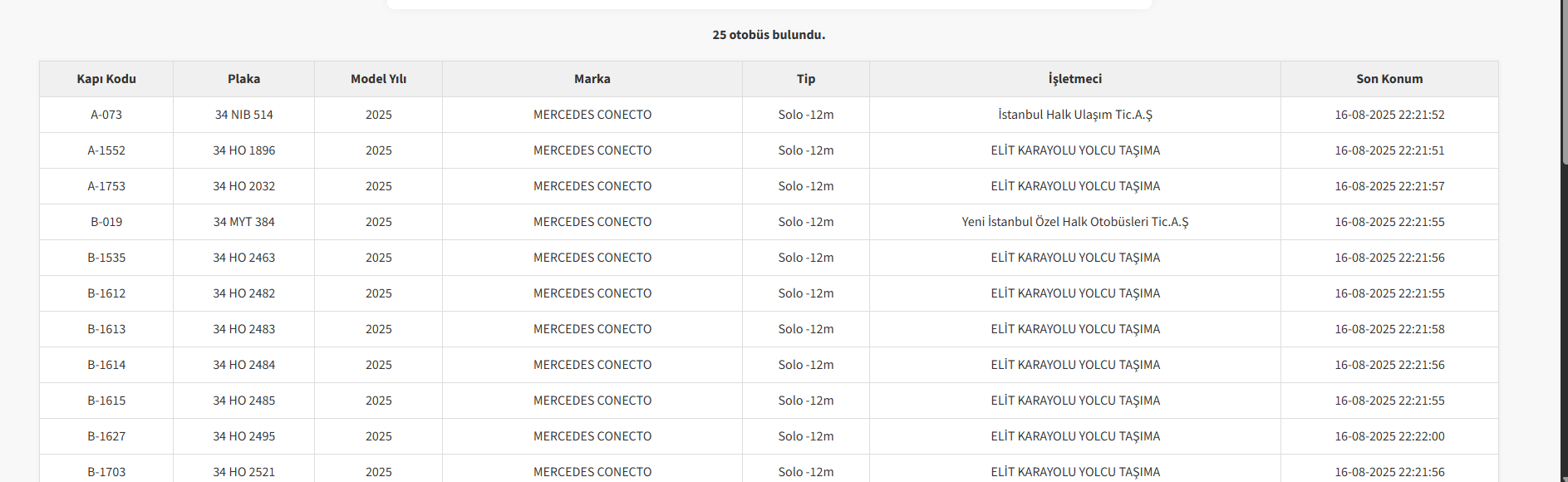The image size is (1568, 482).
Task: Click last location timestamp 16-08-2025 22:22:00
Action: (x=1389, y=436)
